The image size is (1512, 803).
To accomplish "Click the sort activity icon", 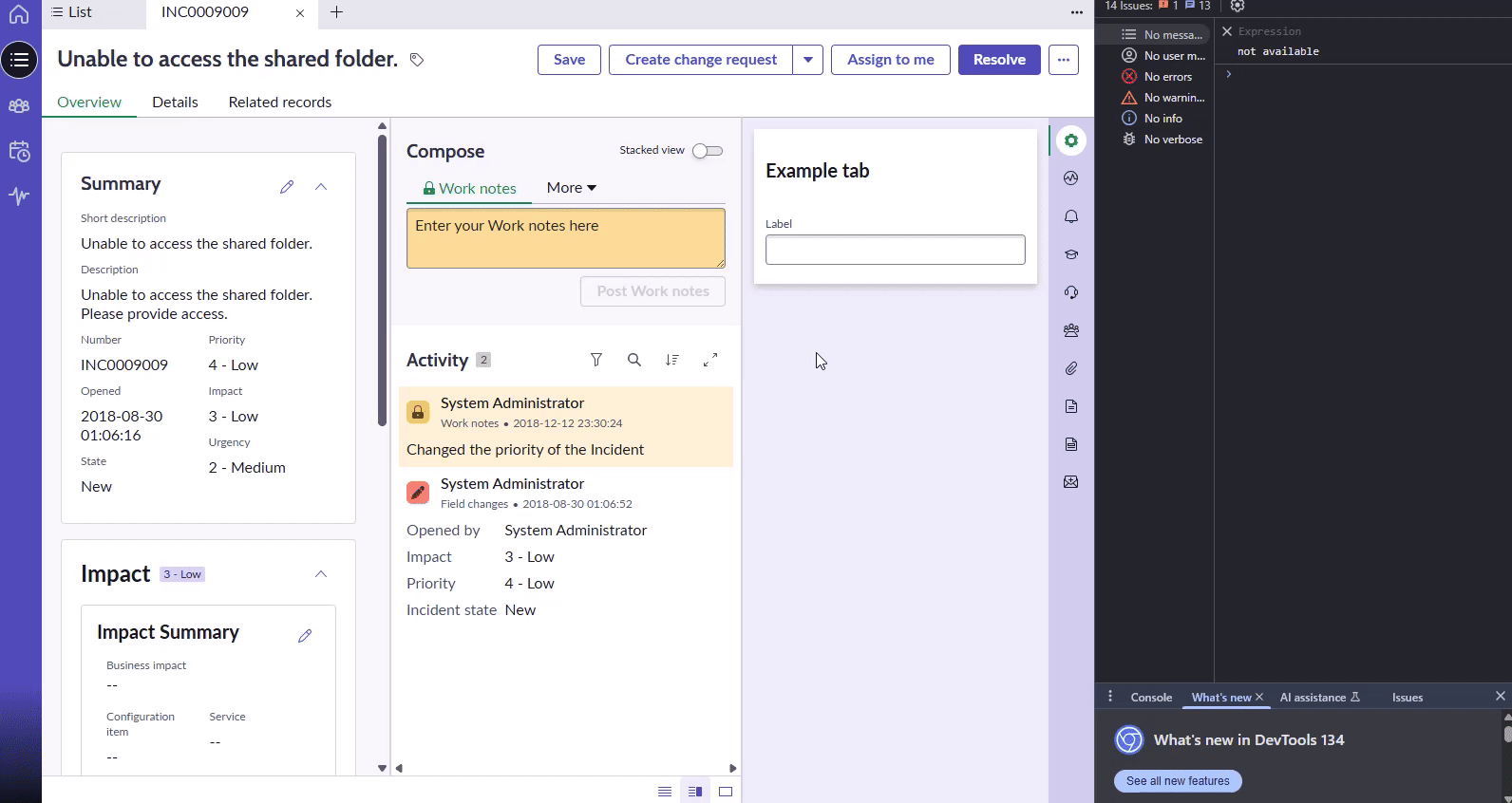I will pyautogui.click(x=672, y=360).
